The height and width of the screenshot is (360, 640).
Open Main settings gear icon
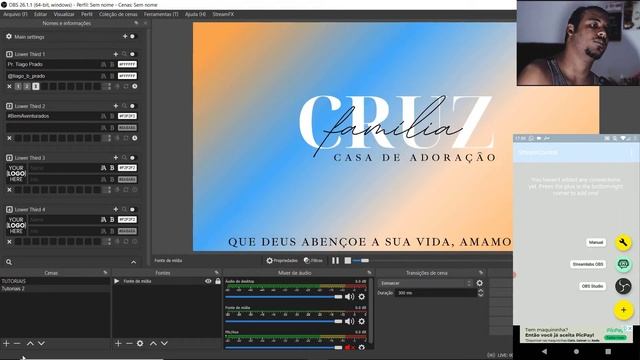click(9, 36)
